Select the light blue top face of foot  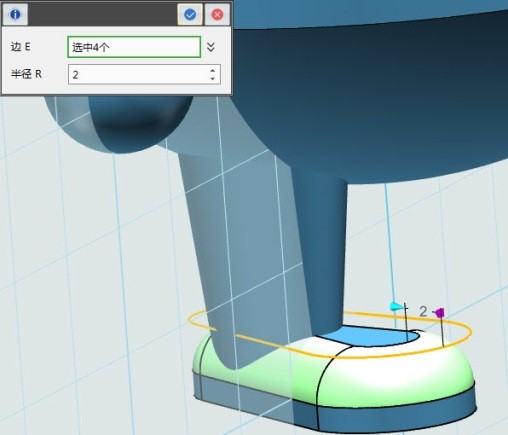(x=367, y=336)
